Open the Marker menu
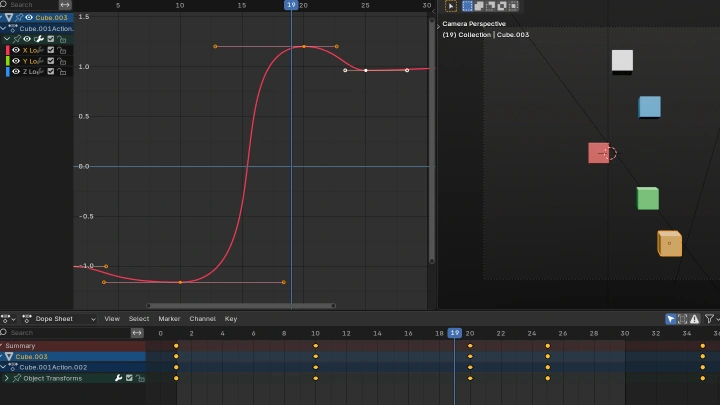 click(x=169, y=319)
